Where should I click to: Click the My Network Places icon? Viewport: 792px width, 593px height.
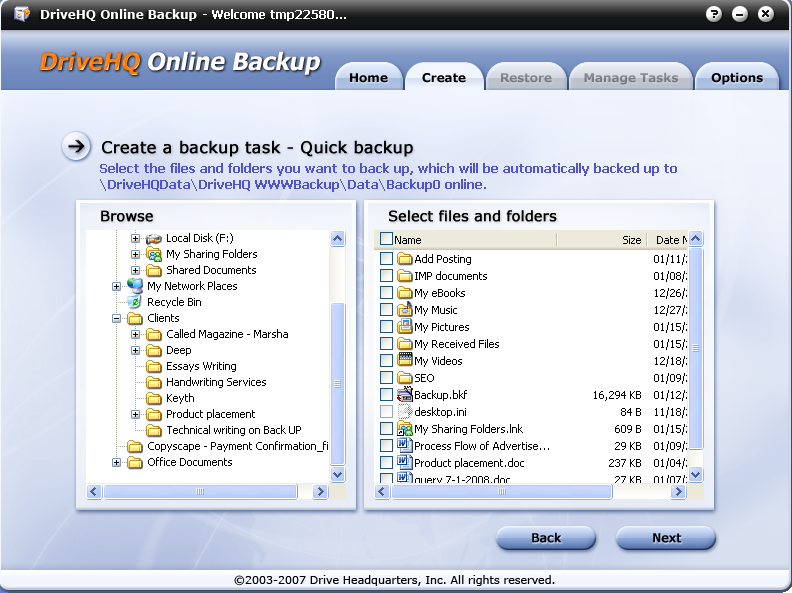135,286
